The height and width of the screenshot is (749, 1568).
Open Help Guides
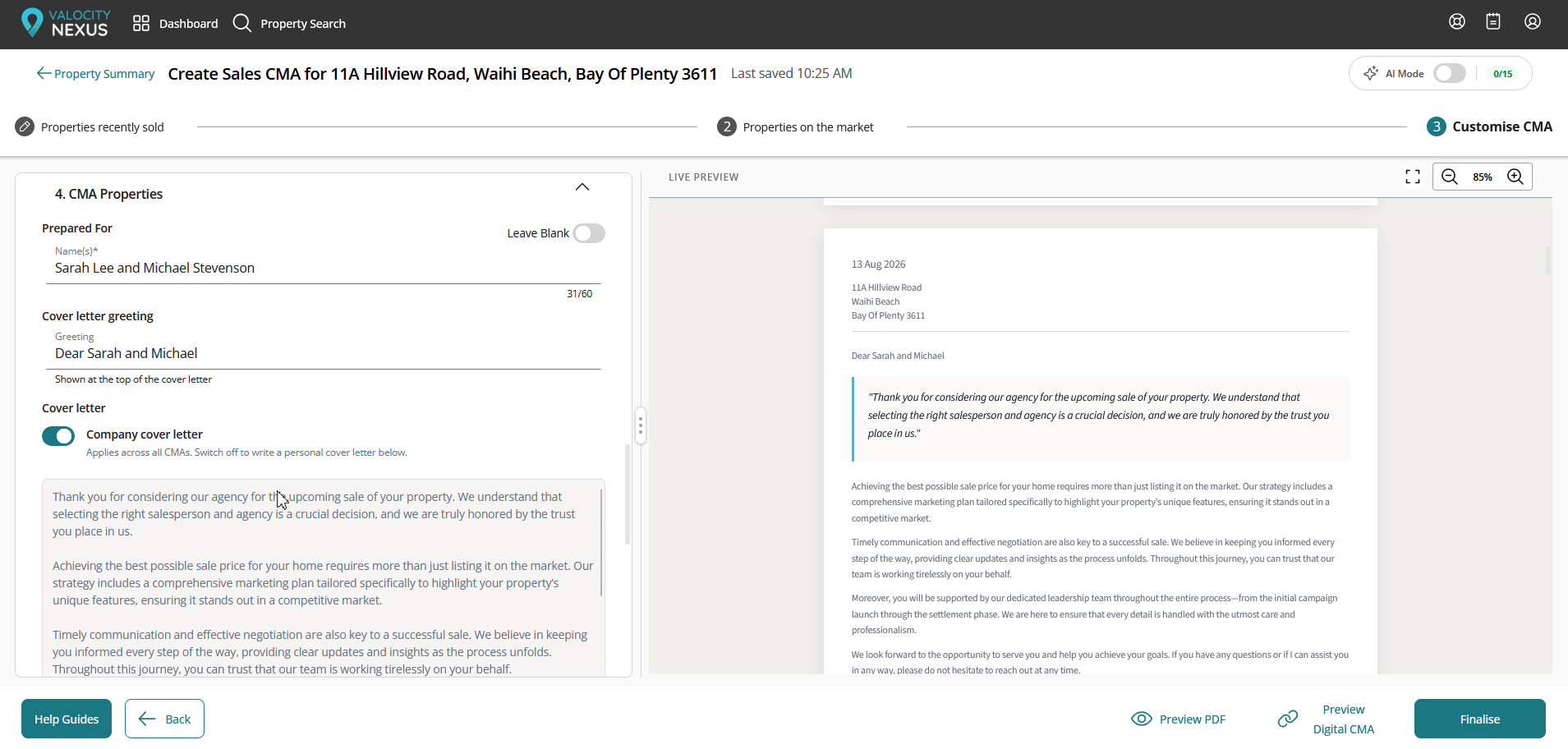tap(67, 719)
